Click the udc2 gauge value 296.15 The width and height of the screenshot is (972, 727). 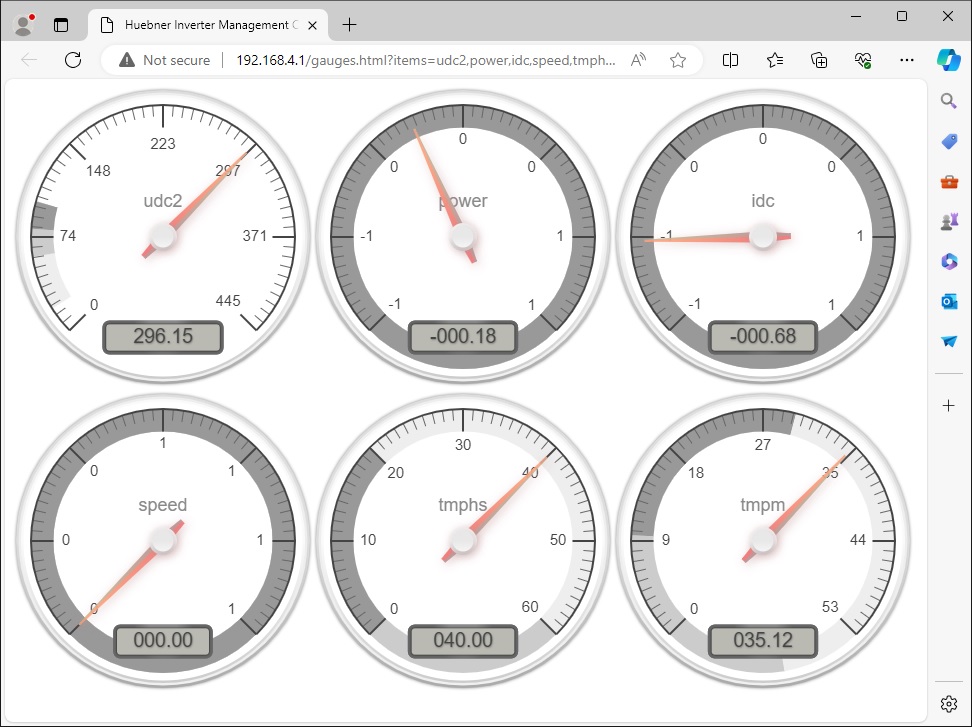[163, 337]
